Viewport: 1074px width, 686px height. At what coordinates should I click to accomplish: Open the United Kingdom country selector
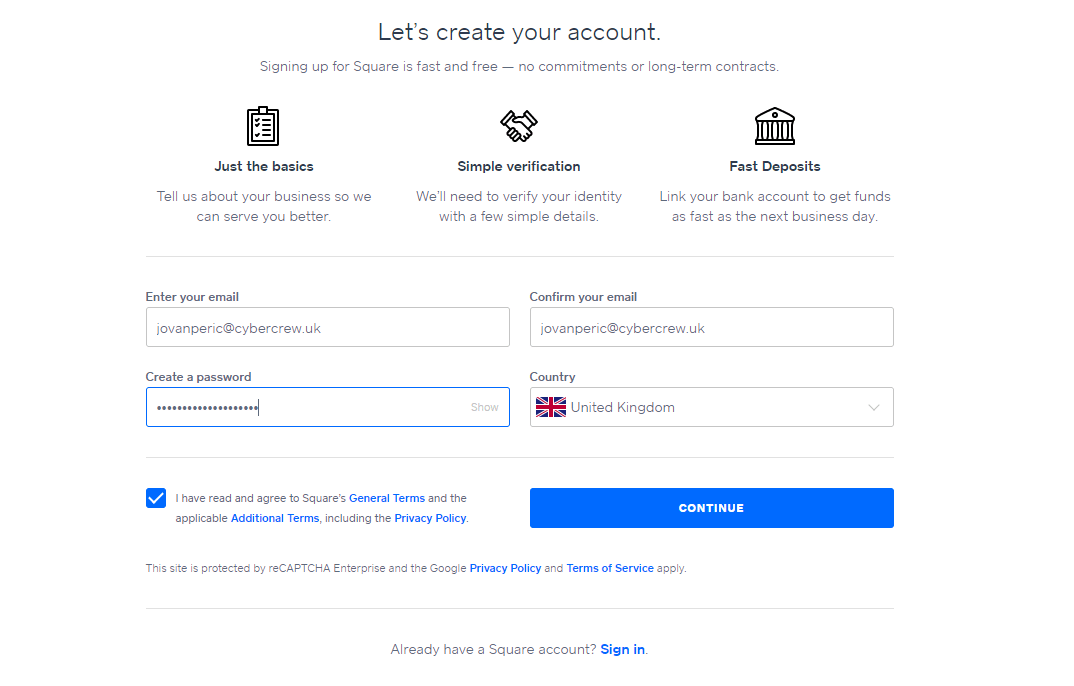711,407
